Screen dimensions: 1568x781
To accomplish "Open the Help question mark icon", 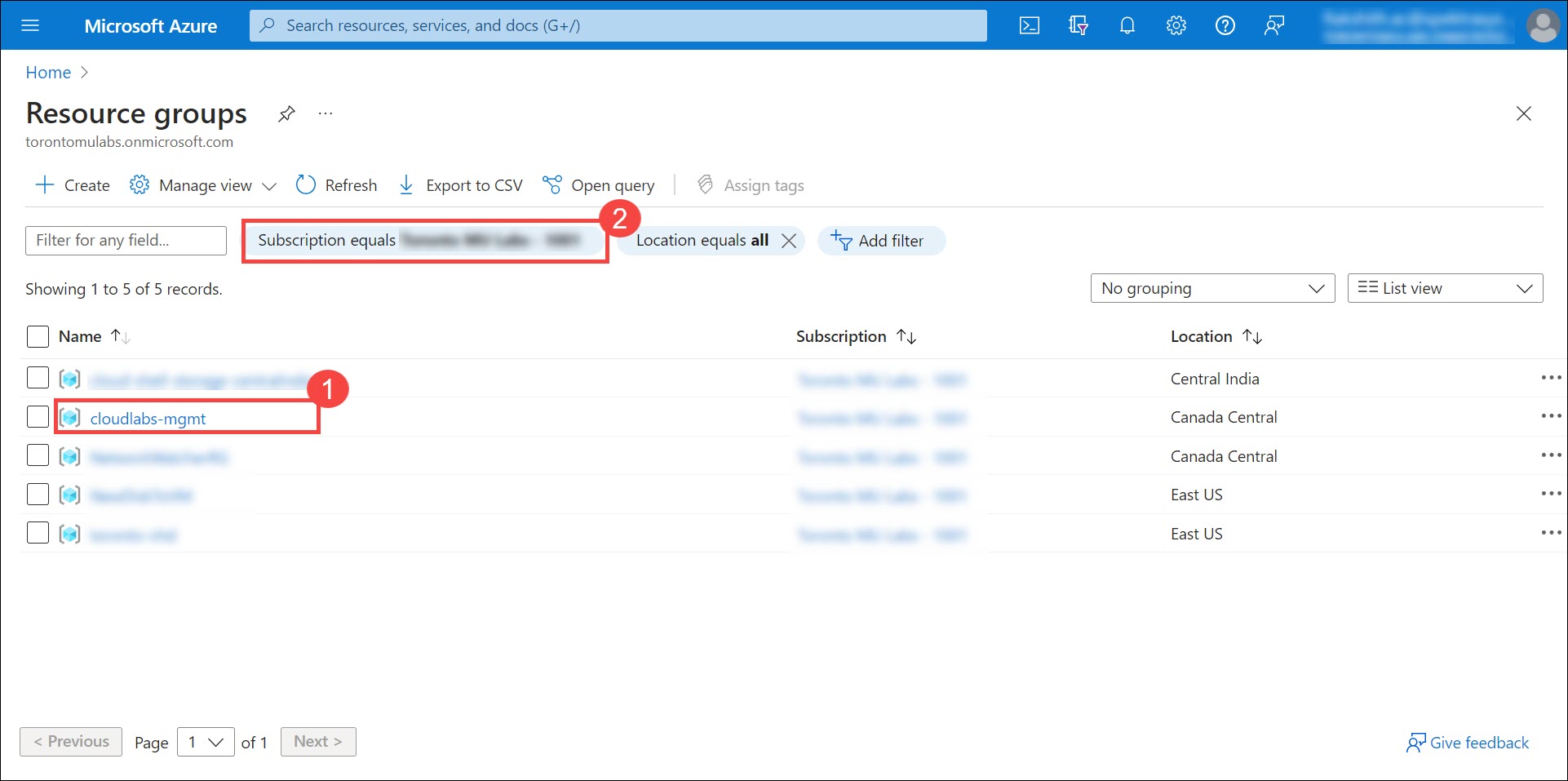I will pos(1225,25).
